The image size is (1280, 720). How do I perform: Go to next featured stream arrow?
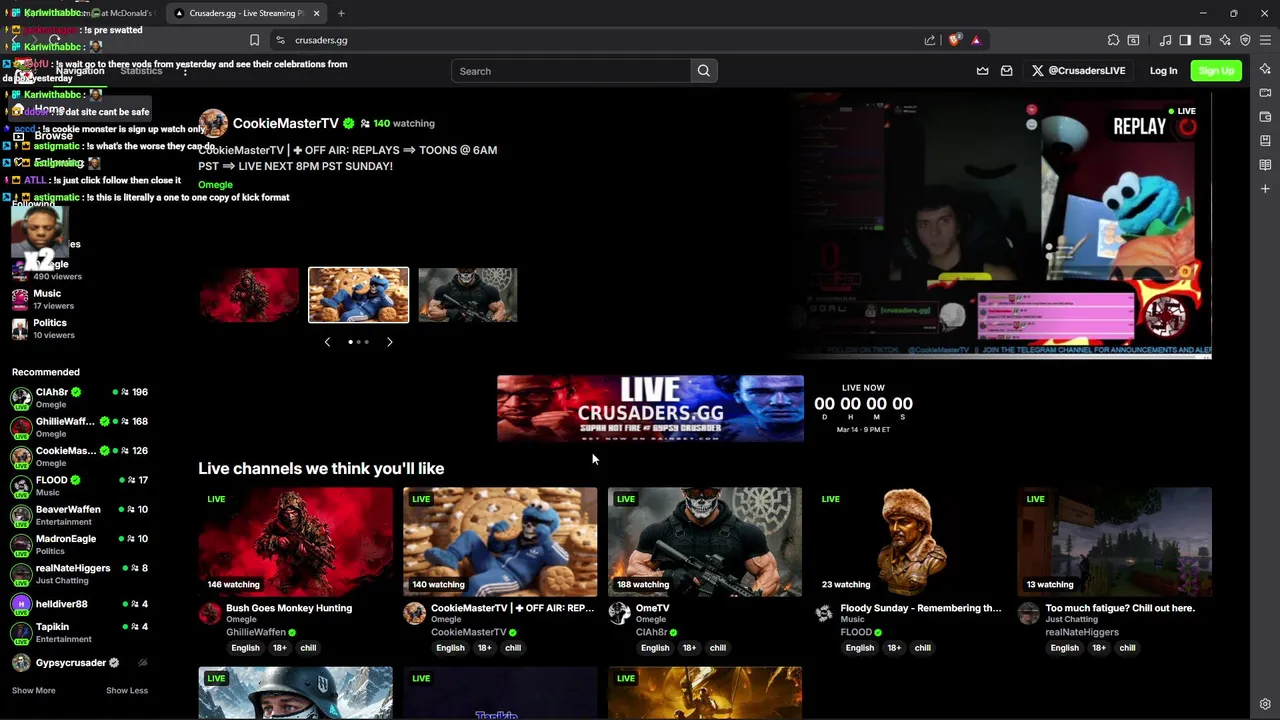point(390,342)
